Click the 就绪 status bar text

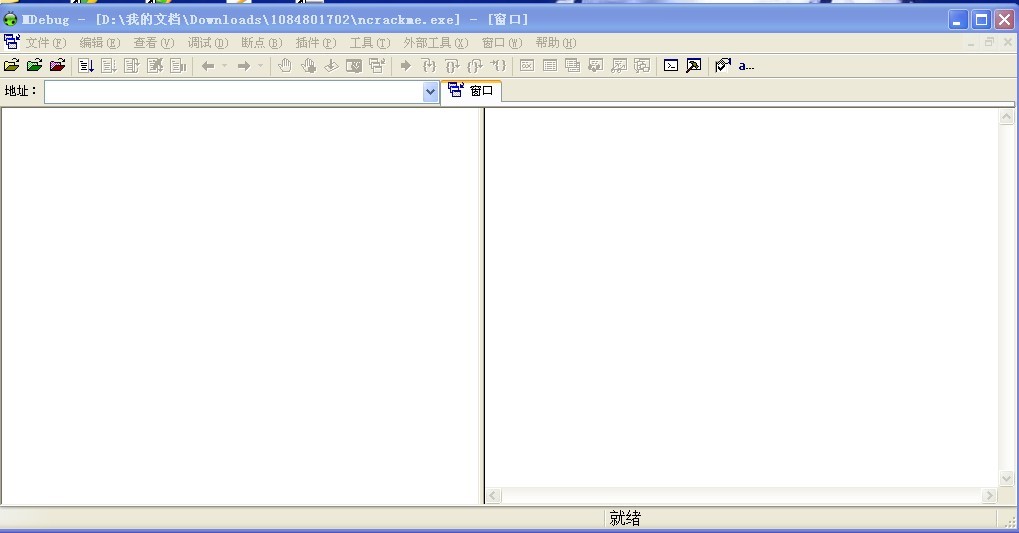click(x=625, y=518)
